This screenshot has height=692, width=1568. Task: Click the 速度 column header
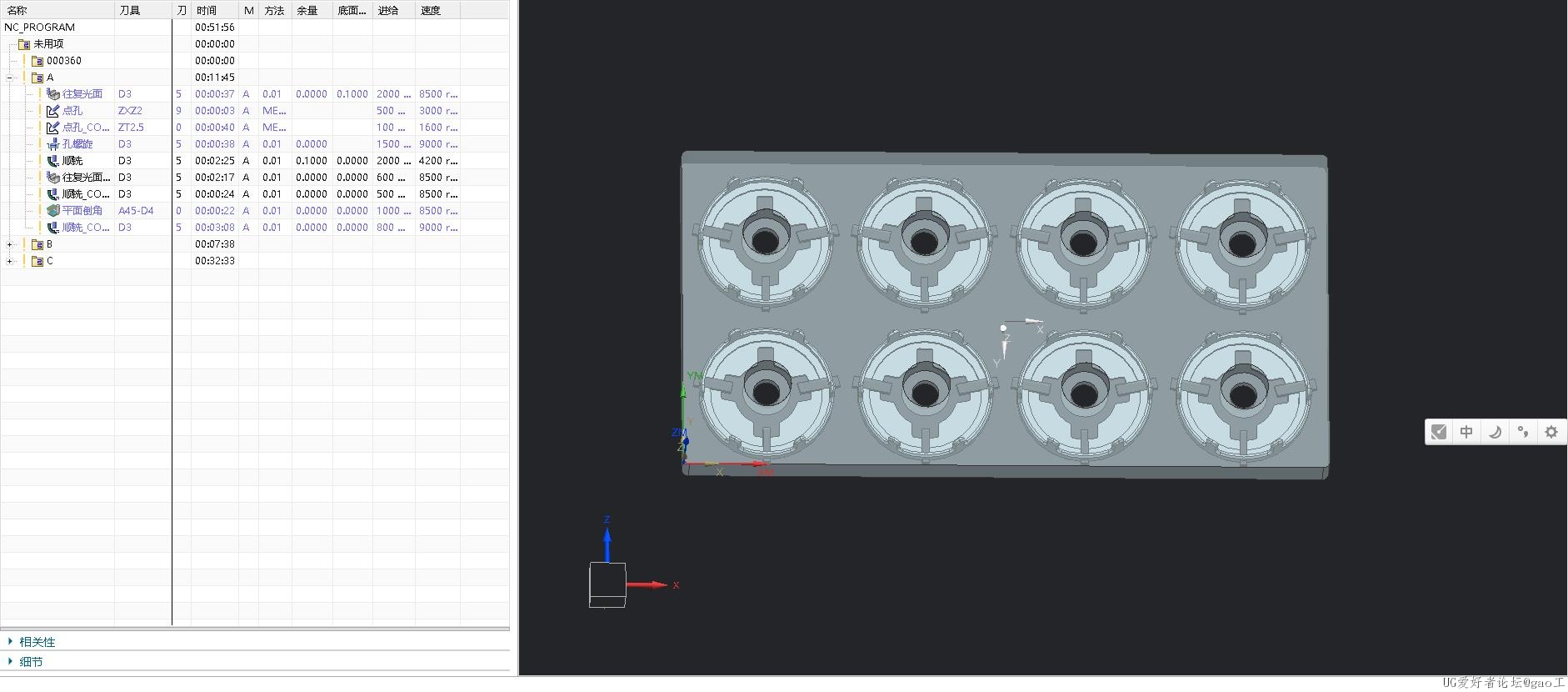coord(437,10)
